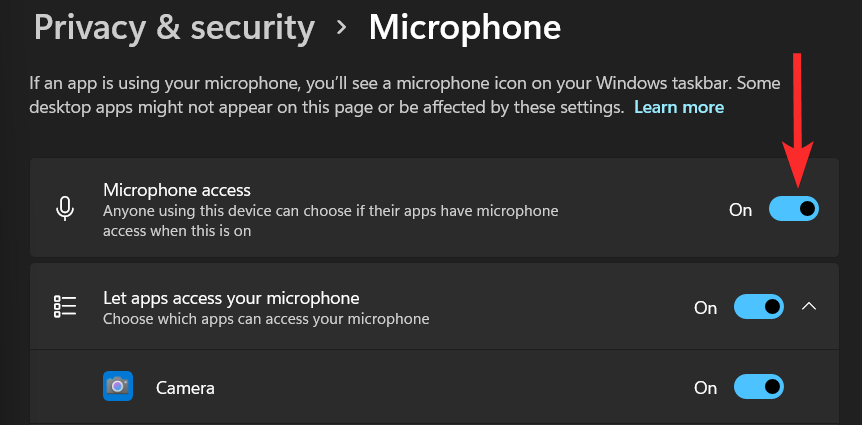Go back to Privacy & security breadcrumb
The width and height of the screenshot is (862, 425).
point(174,27)
